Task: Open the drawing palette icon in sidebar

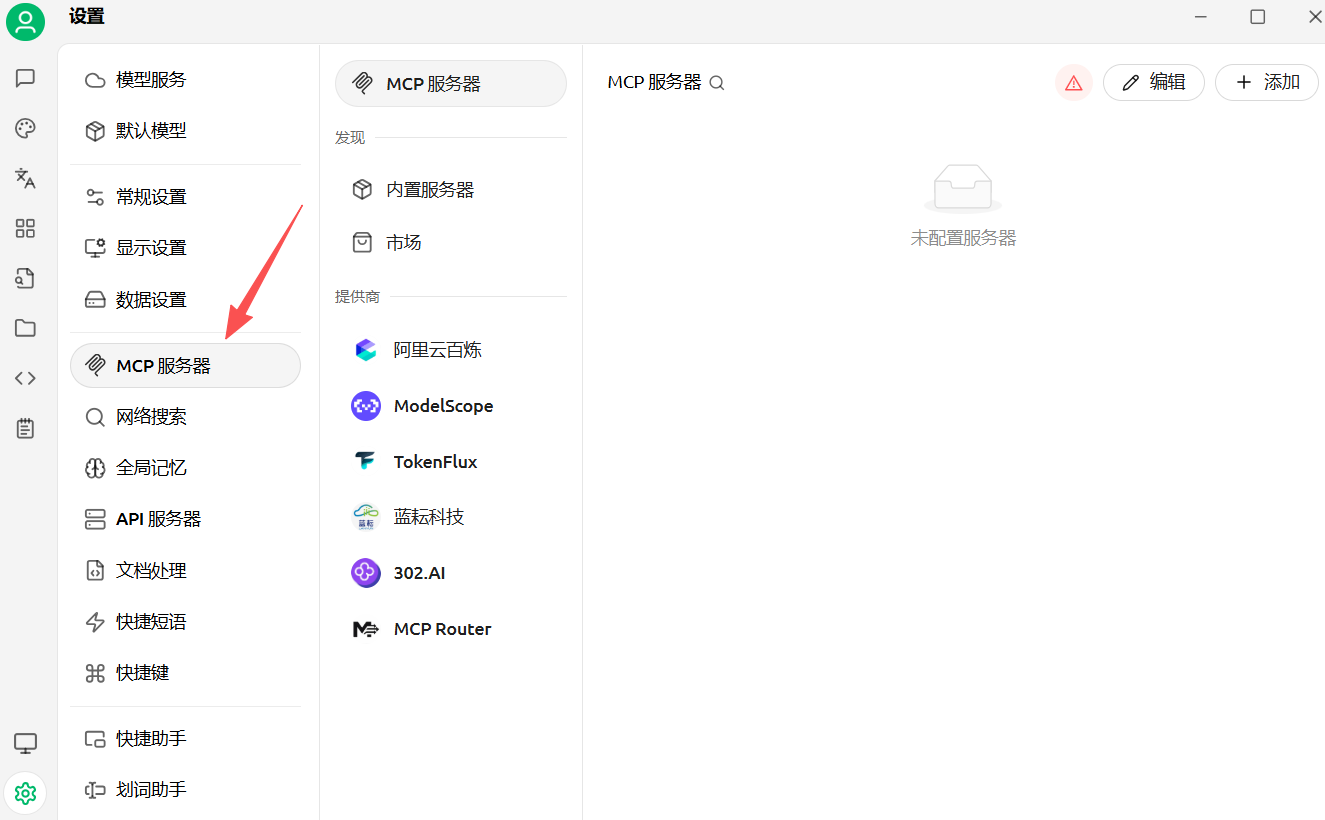Action: (25, 128)
